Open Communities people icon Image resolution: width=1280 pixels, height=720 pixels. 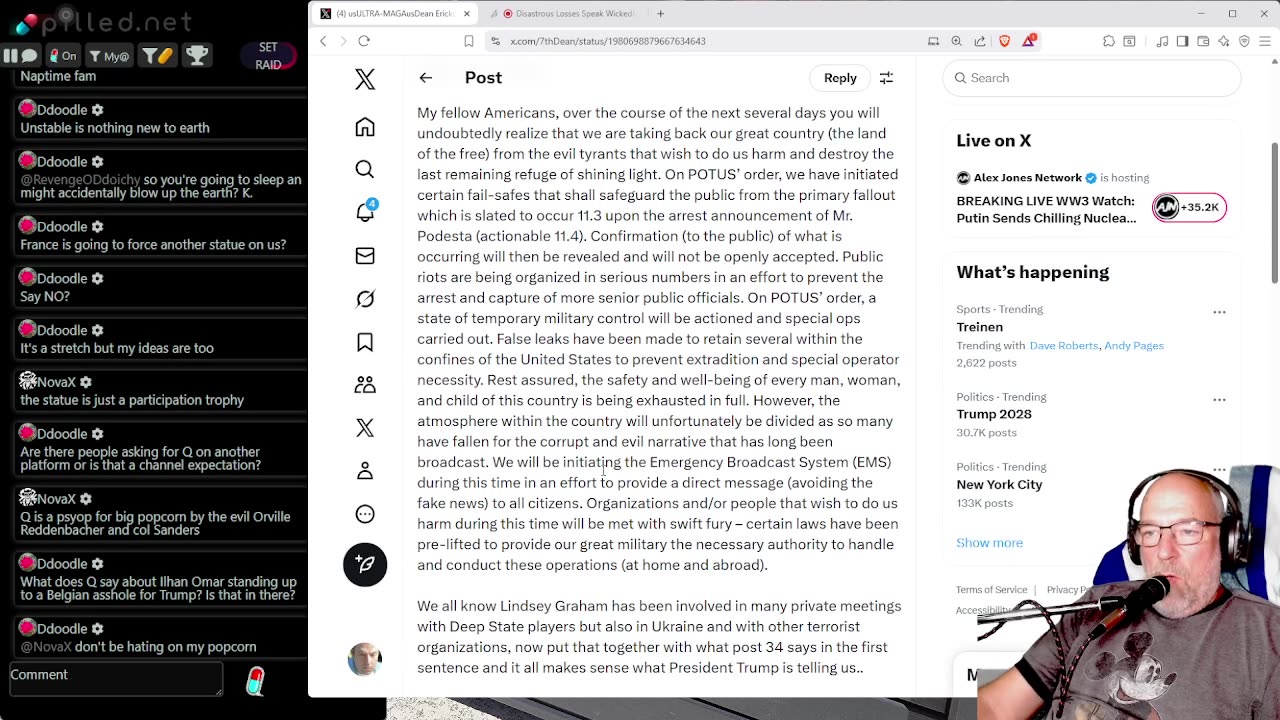[x=365, y=385]
